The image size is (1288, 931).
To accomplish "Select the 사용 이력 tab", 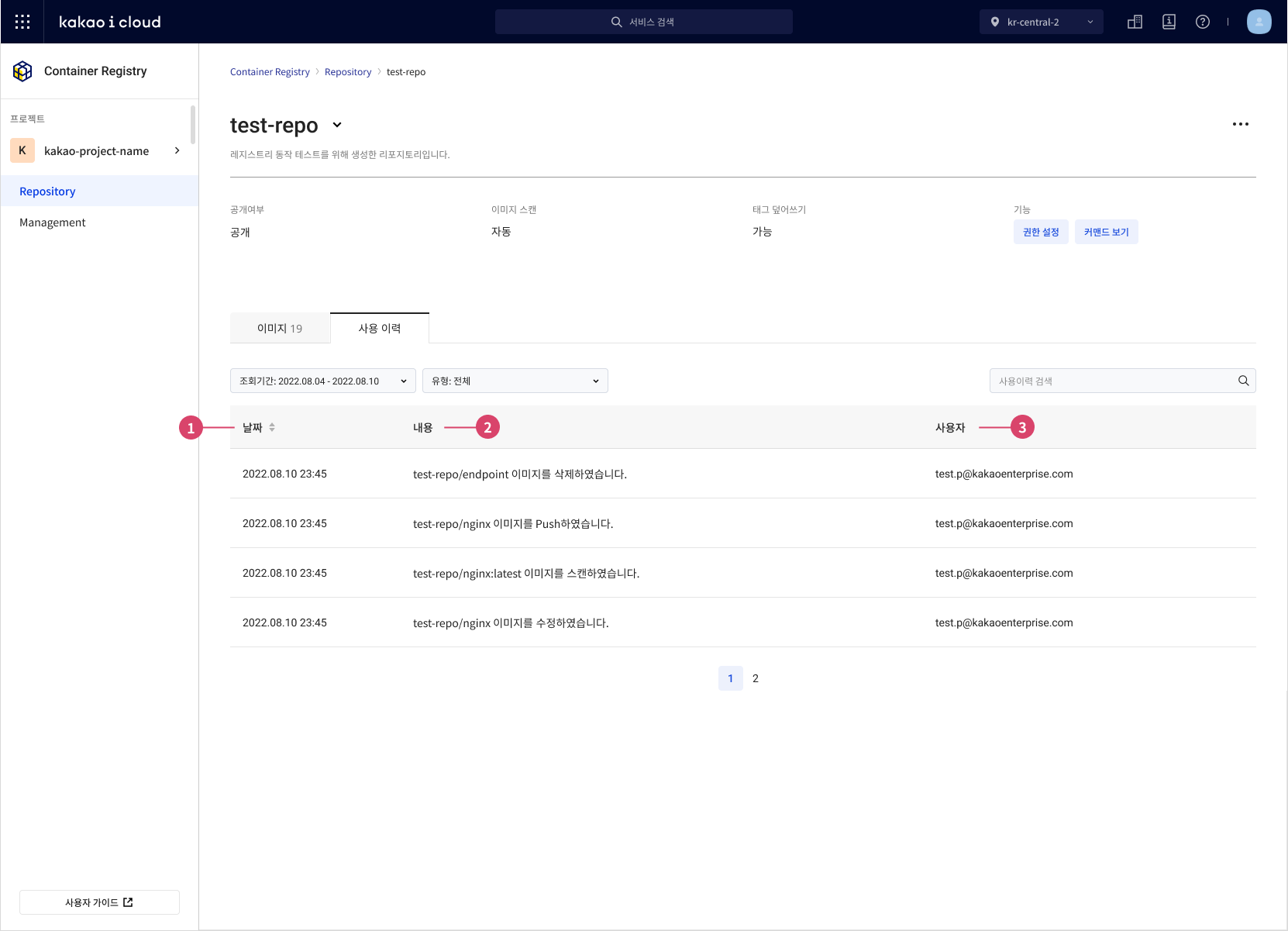I will coord(380,328).
